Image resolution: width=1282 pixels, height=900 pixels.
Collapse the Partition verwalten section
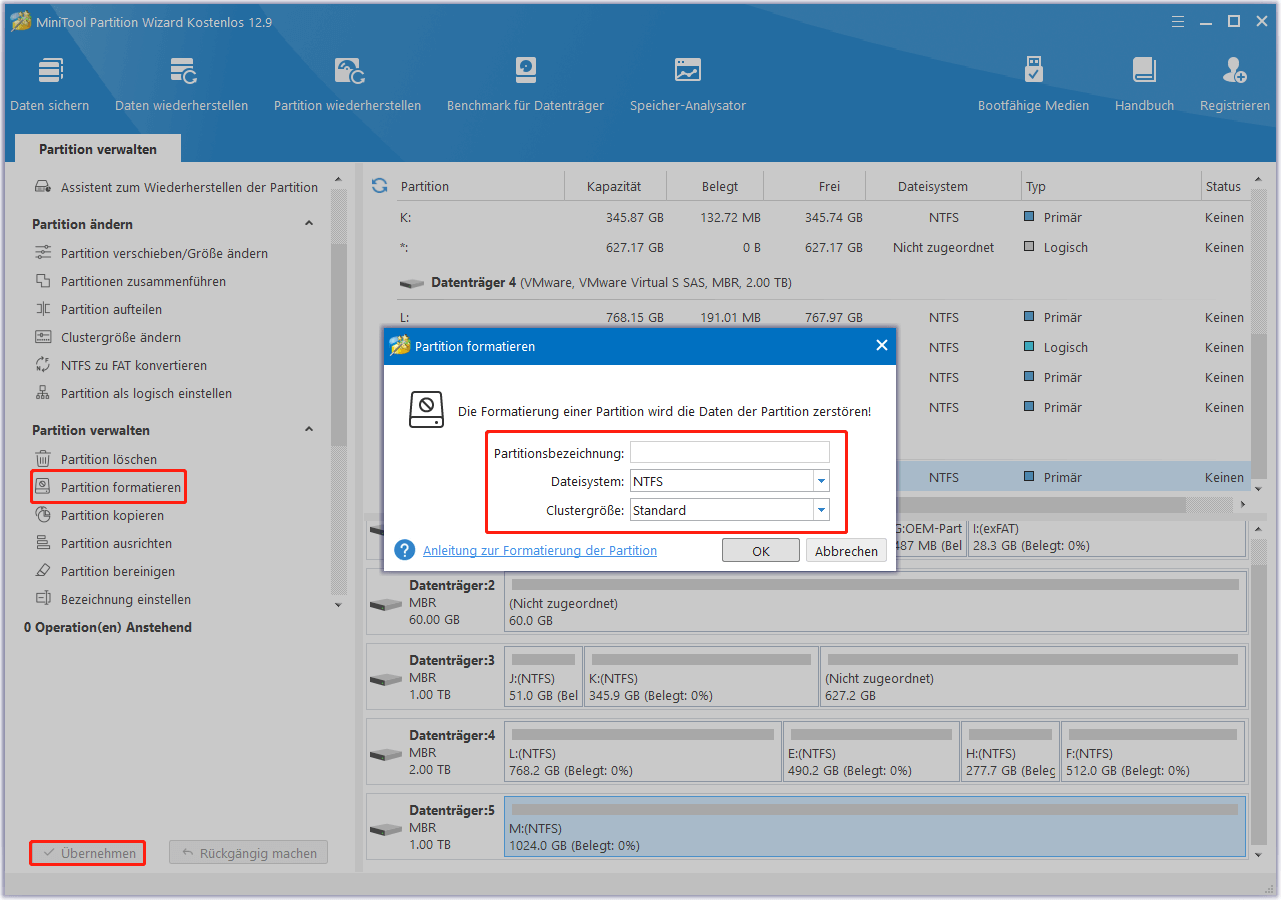tap(309, 430)
